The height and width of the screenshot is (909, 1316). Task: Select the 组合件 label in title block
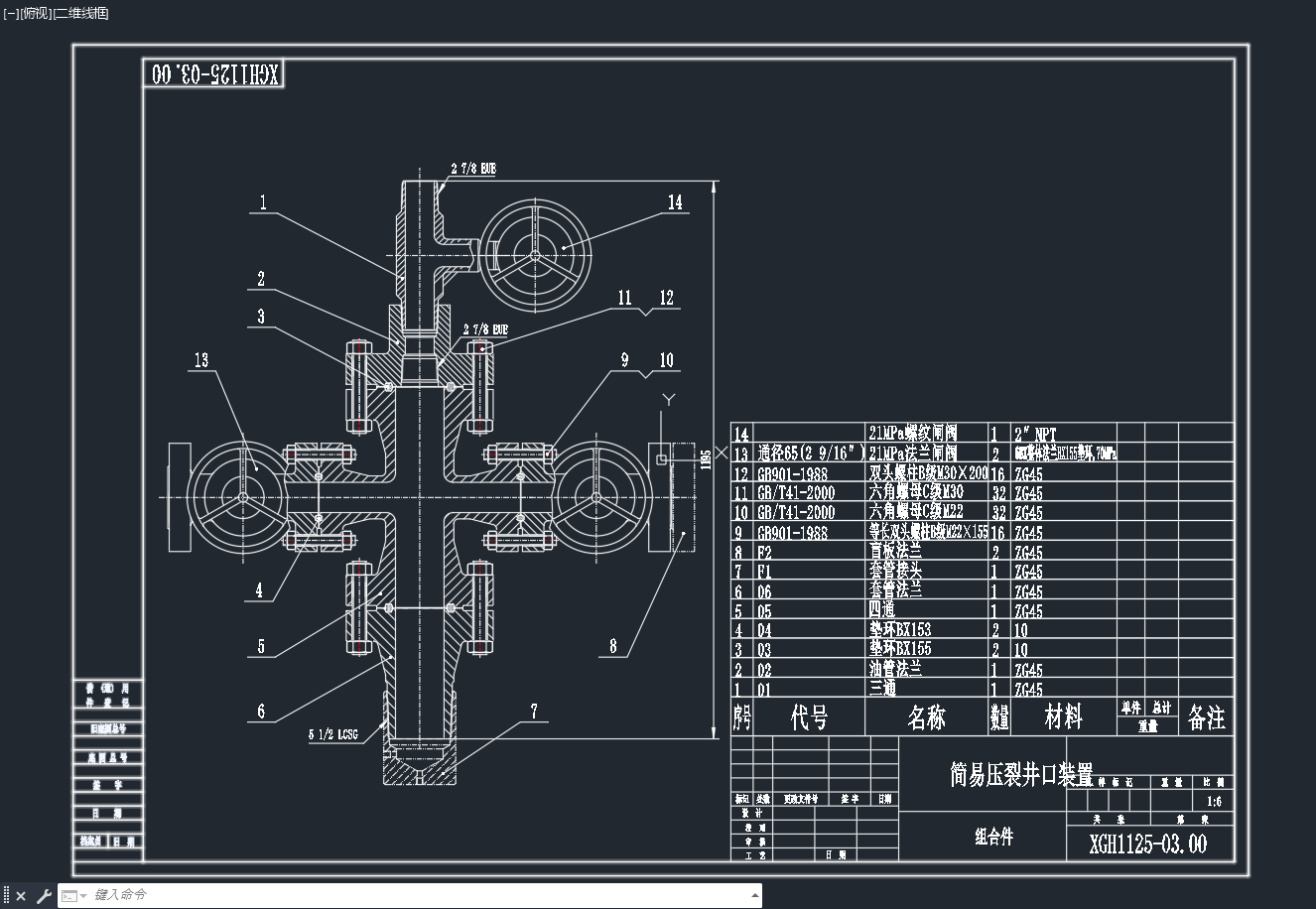tap(993, 837)
